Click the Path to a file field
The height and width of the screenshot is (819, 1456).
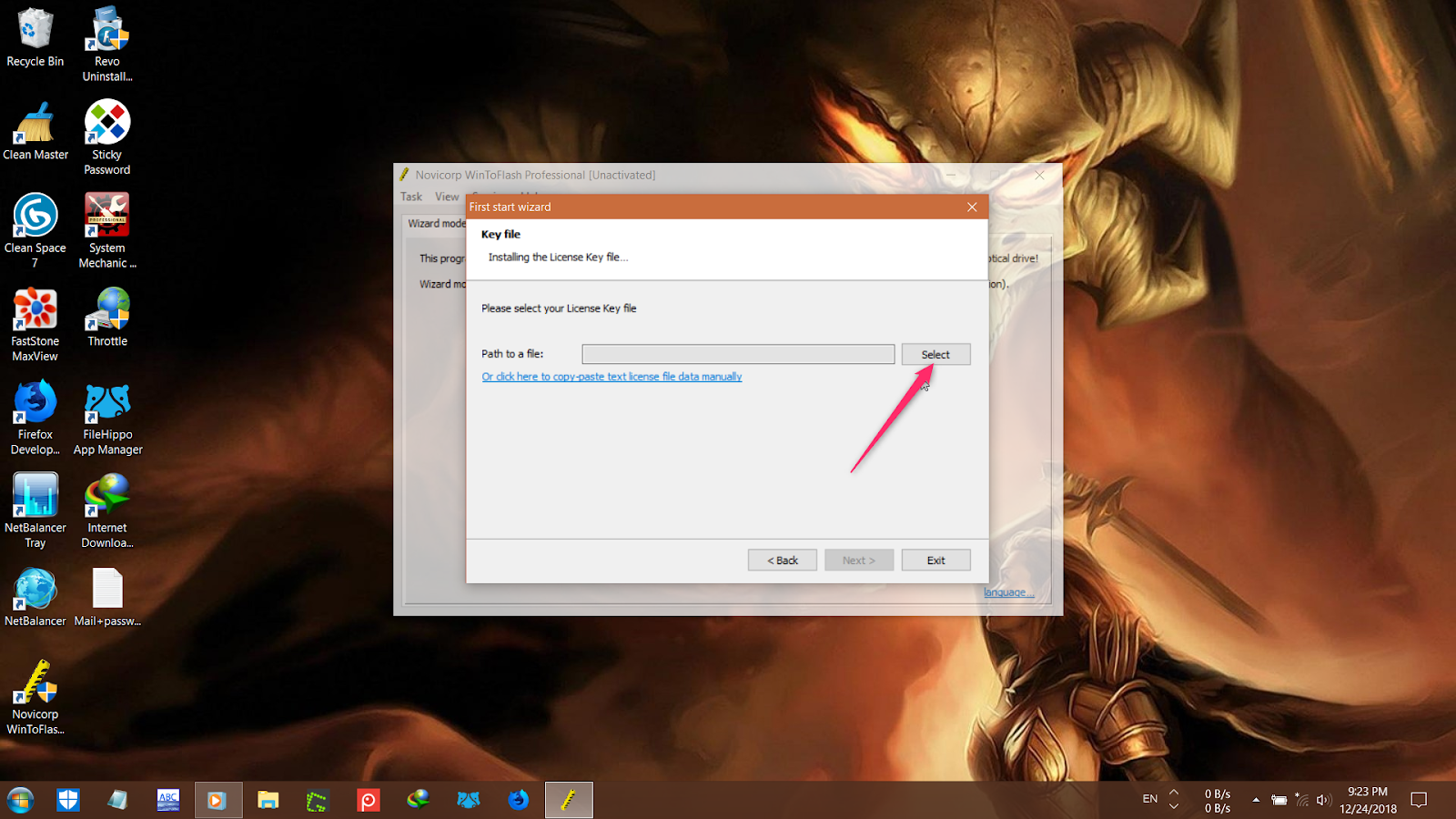(x=738, y=354)
